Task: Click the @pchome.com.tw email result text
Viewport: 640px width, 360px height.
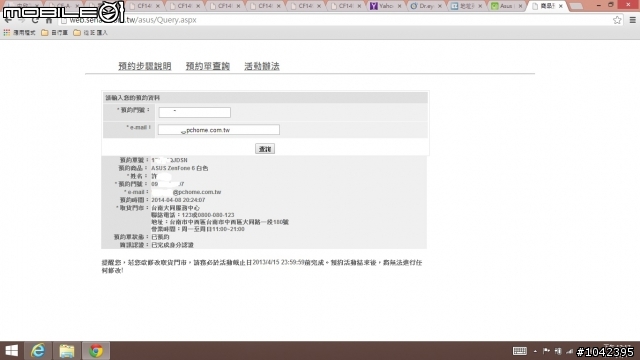Action: (x=197, y=192)
